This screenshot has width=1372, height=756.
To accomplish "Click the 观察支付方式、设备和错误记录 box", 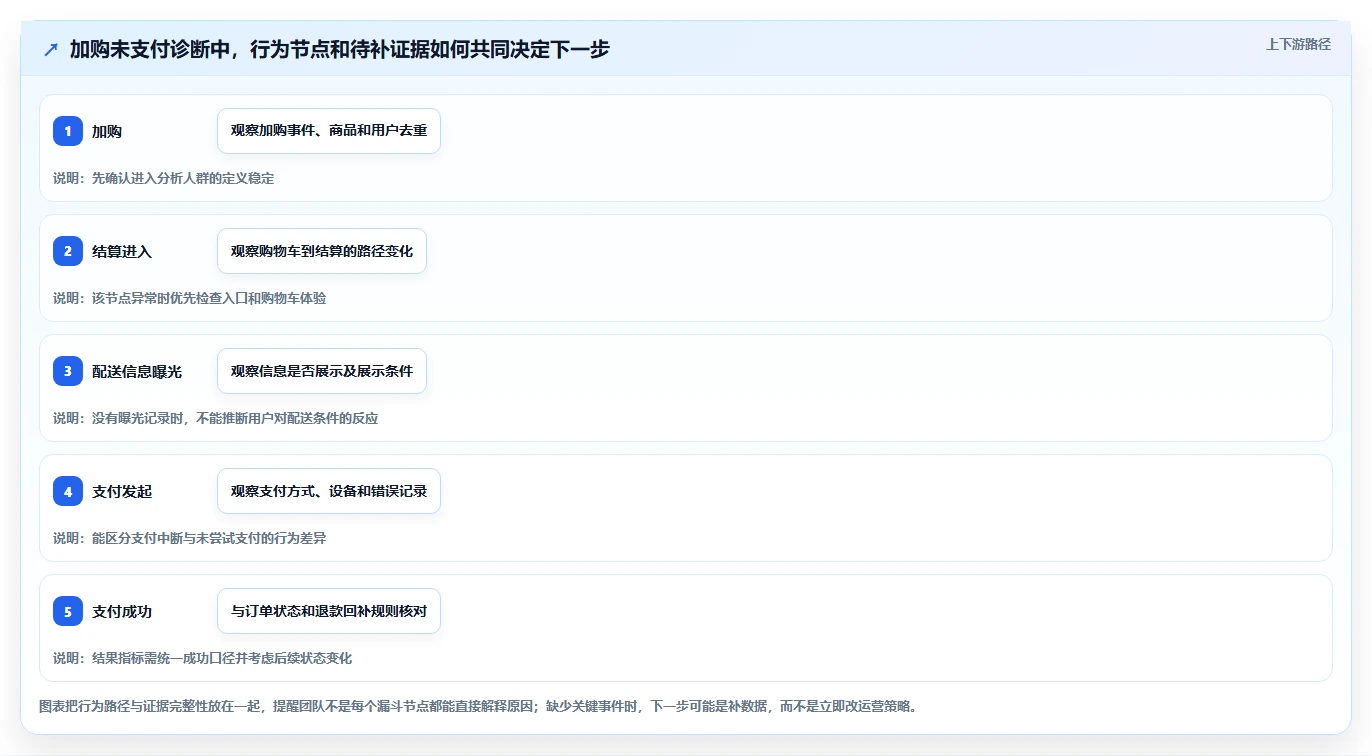I will click(x=329, y=491).
